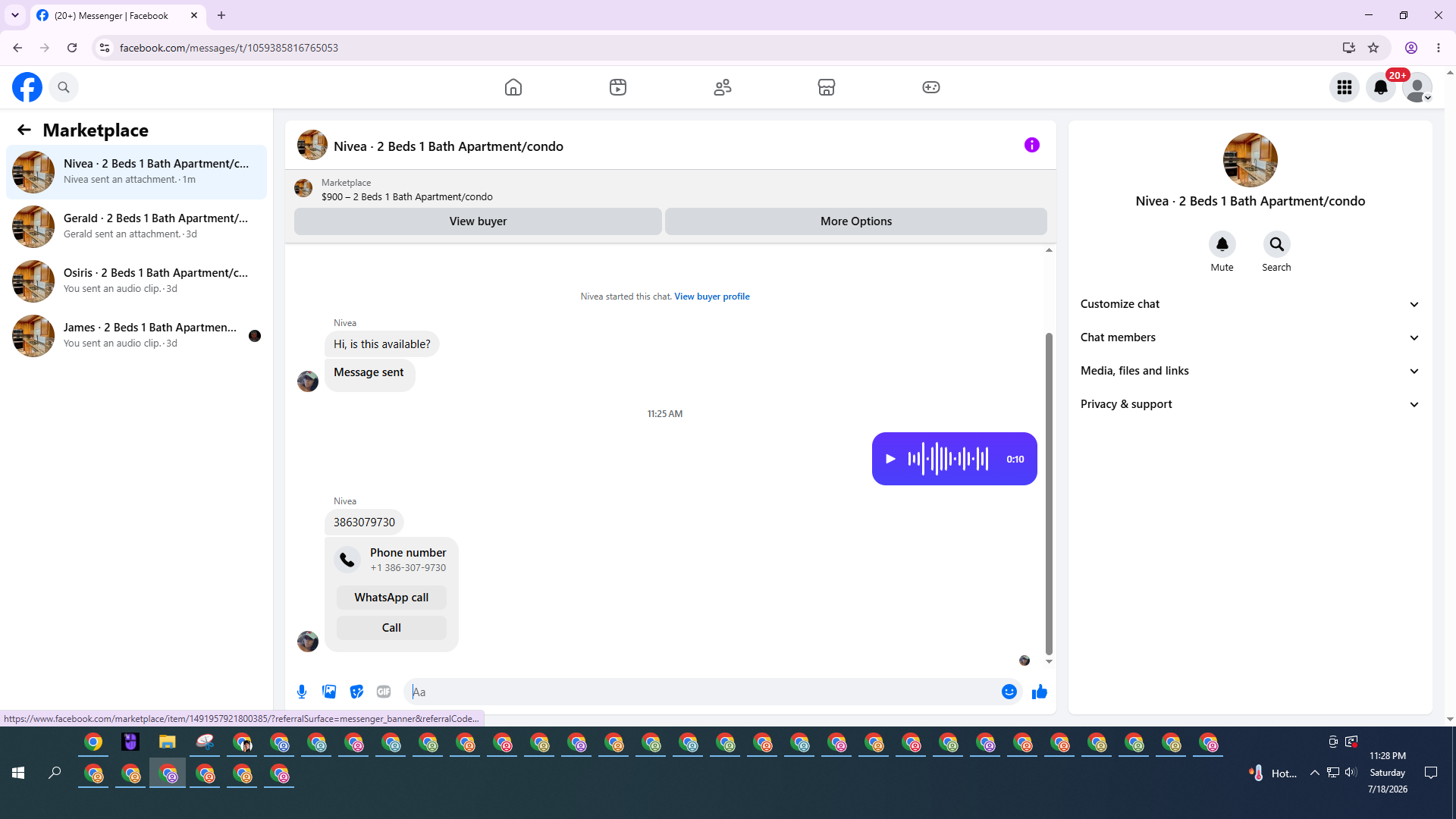The width and height of the screenshot is (1456, 819).
Task: Open the GIF picker icon
Action: coord(384,692)
